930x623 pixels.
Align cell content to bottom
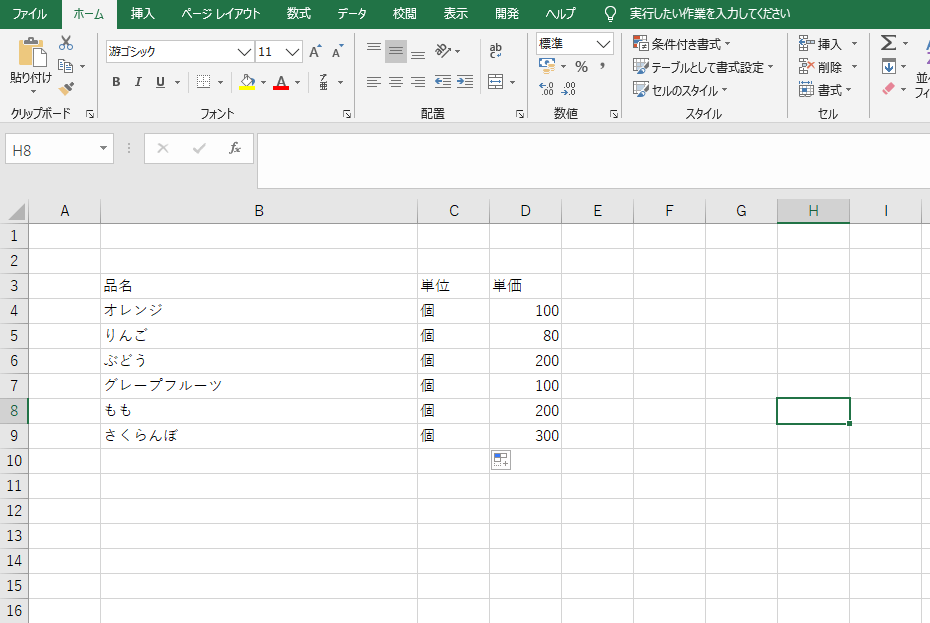point(418,55)
